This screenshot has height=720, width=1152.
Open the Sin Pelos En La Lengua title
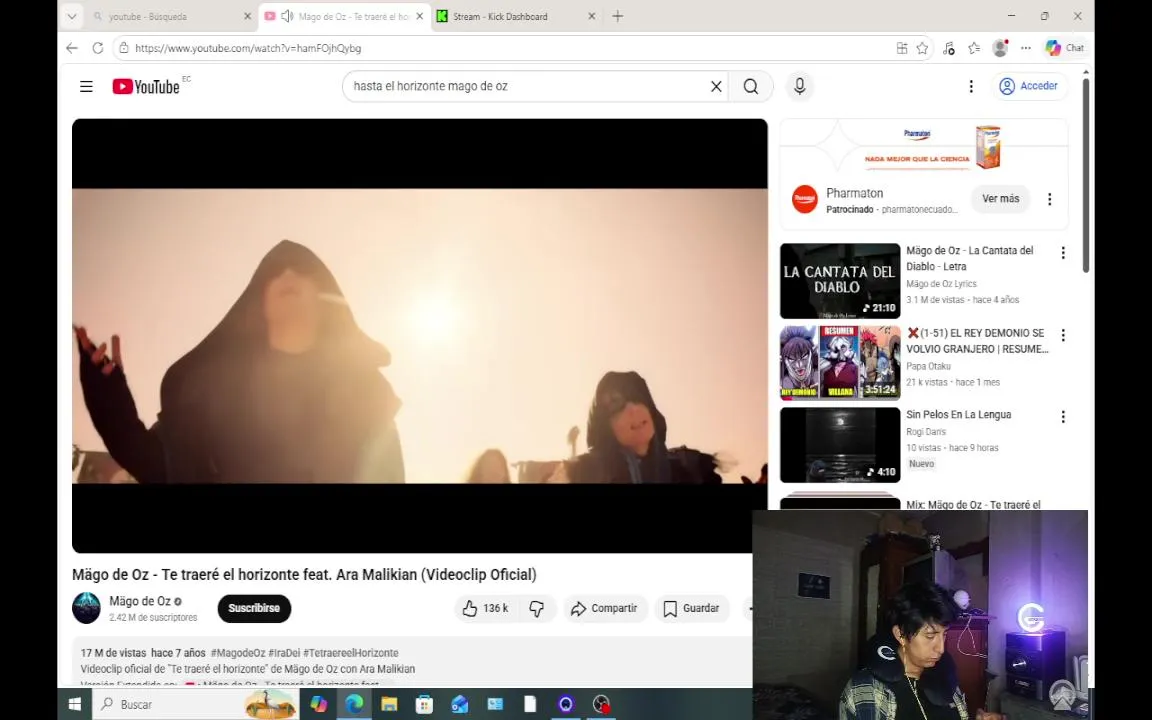pos(958,414)
